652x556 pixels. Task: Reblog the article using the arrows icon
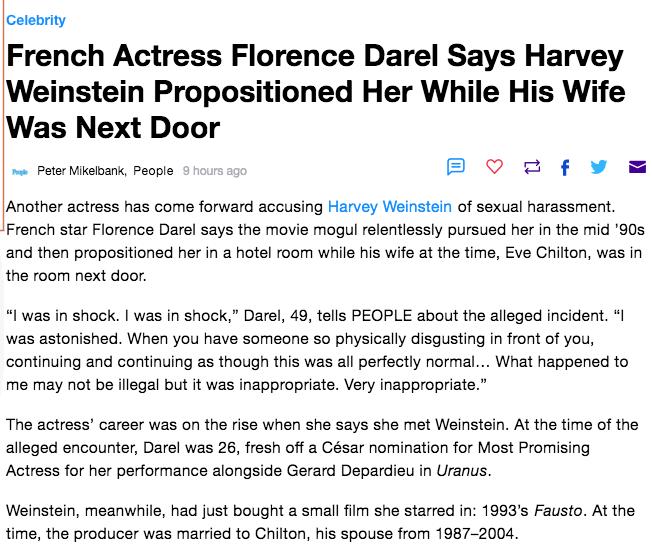click(x=532, y=167)
